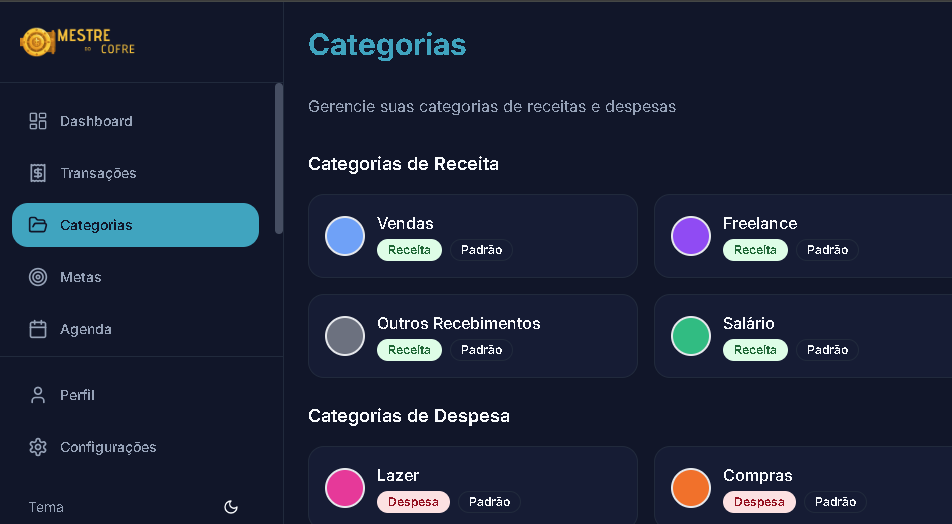
Task: Click the pink Lazer color circle
Action: 345,488
